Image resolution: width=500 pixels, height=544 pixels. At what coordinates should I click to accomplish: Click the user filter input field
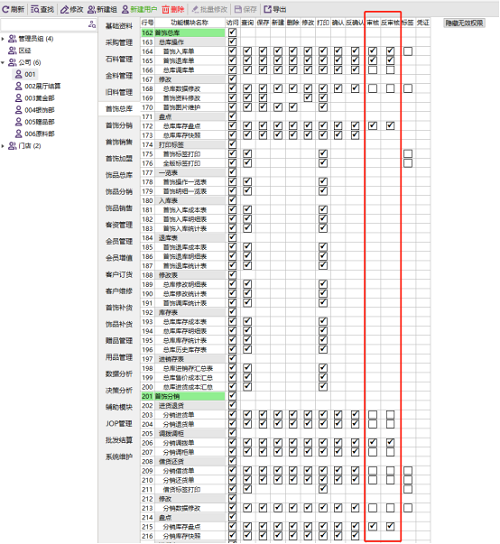(x=44, y=25)
